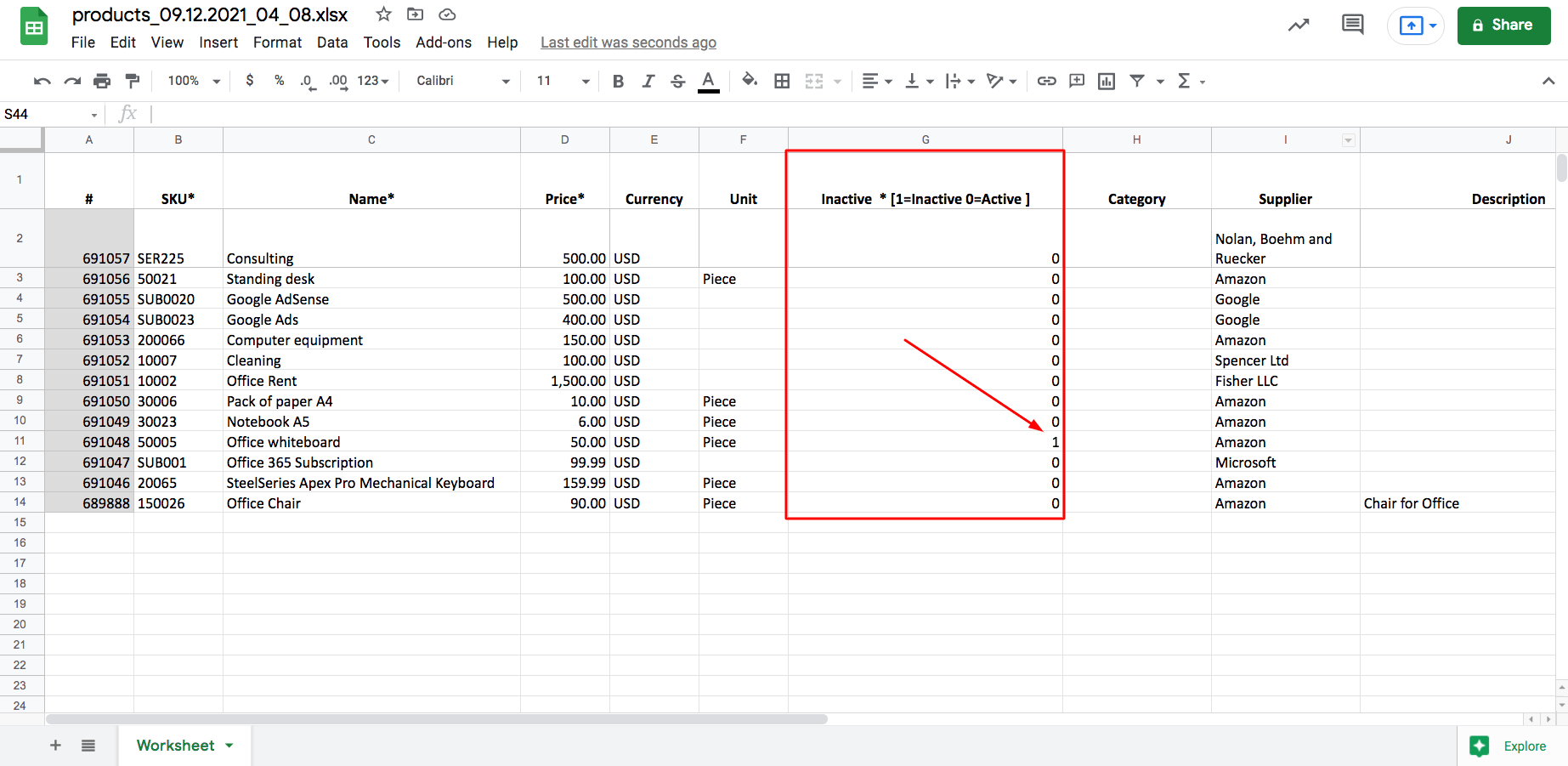Add a new sheet with plus
This screenshot has height=766, width=1568.
pyautogui.click(x=55, y=746)
